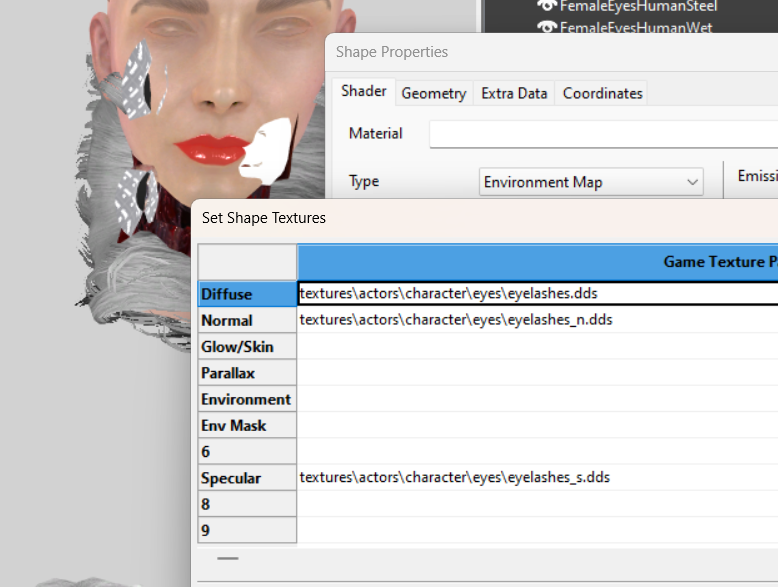The image size is (778, 587).
Task: Click the Material input field
Action: [603, 134]
